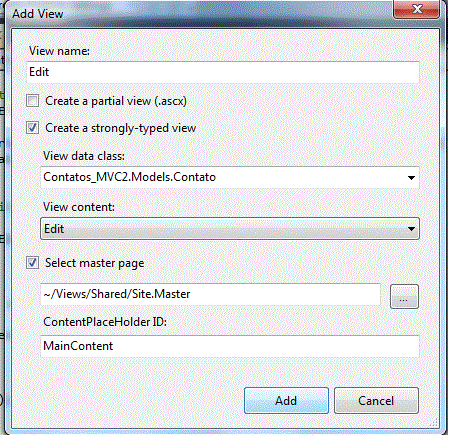451x439 pixels.
Task: Click the 'ContentPlaceHolder ID:' label
Action: click(x=105, y=322)
